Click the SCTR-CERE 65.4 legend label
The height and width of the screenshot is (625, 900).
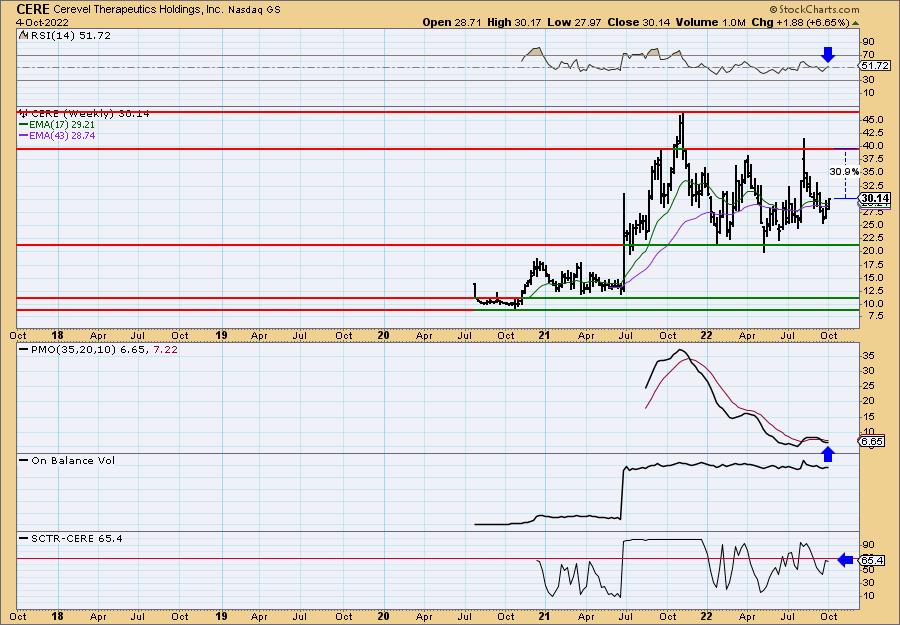pos(76,538)
